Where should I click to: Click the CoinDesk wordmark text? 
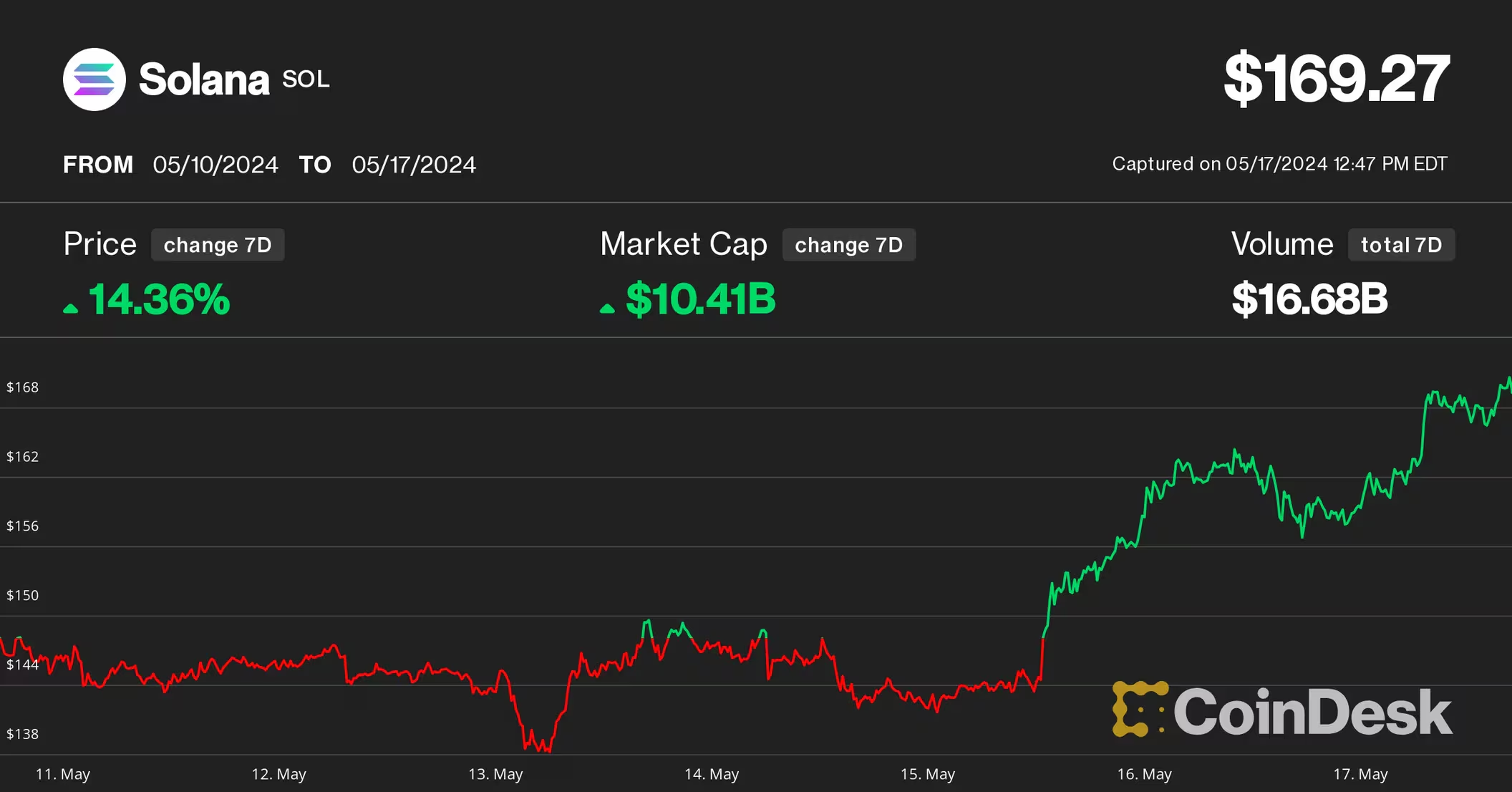(x=1312, y=712)
